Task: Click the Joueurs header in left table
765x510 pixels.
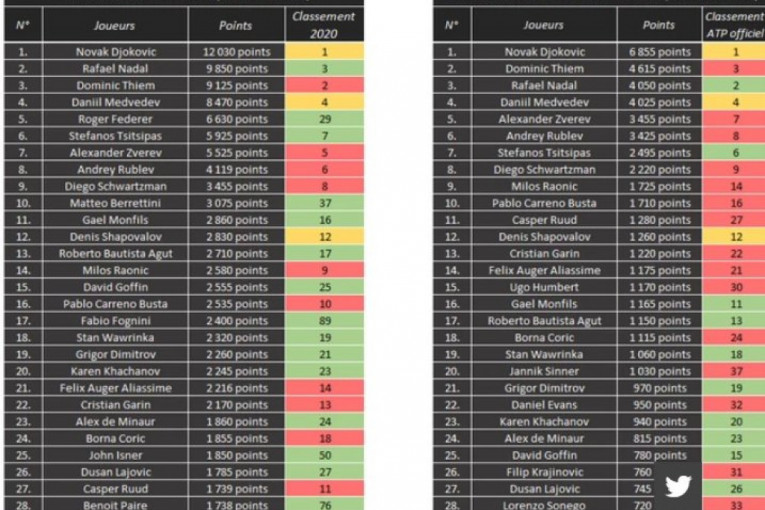Action: (114, 25)
